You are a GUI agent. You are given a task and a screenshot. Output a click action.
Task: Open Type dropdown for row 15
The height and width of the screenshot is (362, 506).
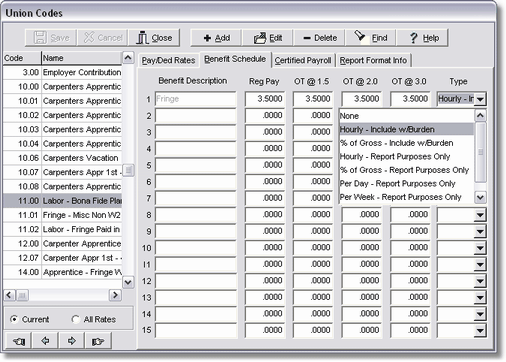click(480, 330)
